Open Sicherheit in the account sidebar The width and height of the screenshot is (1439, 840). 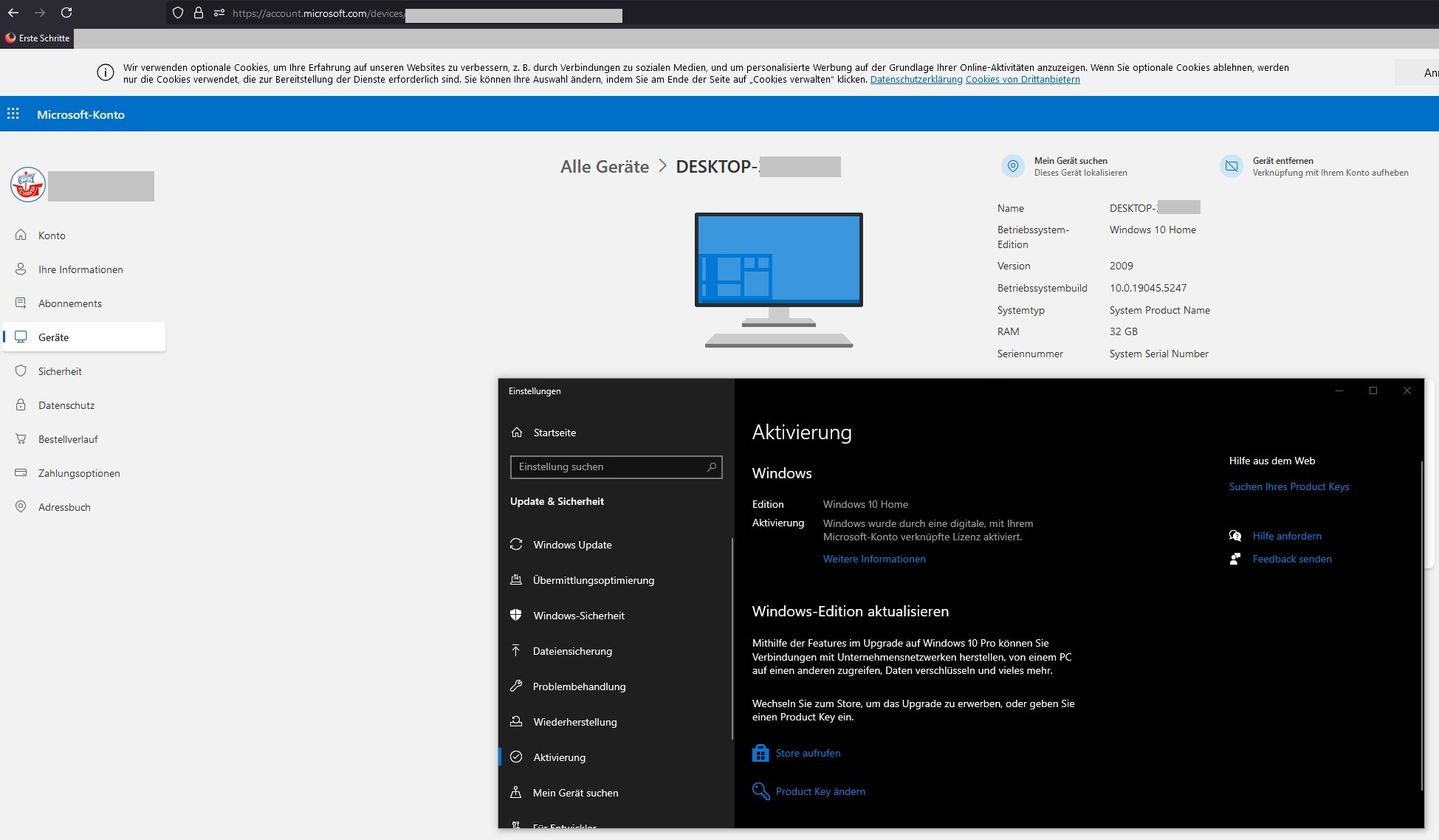point(60,371)
